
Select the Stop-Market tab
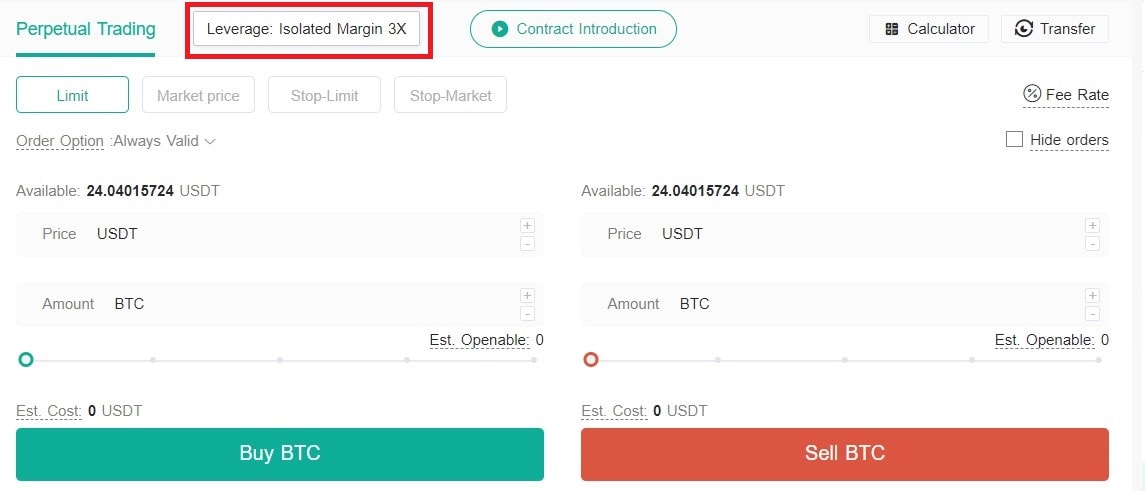pyautogui.click(x=451, y=95)
